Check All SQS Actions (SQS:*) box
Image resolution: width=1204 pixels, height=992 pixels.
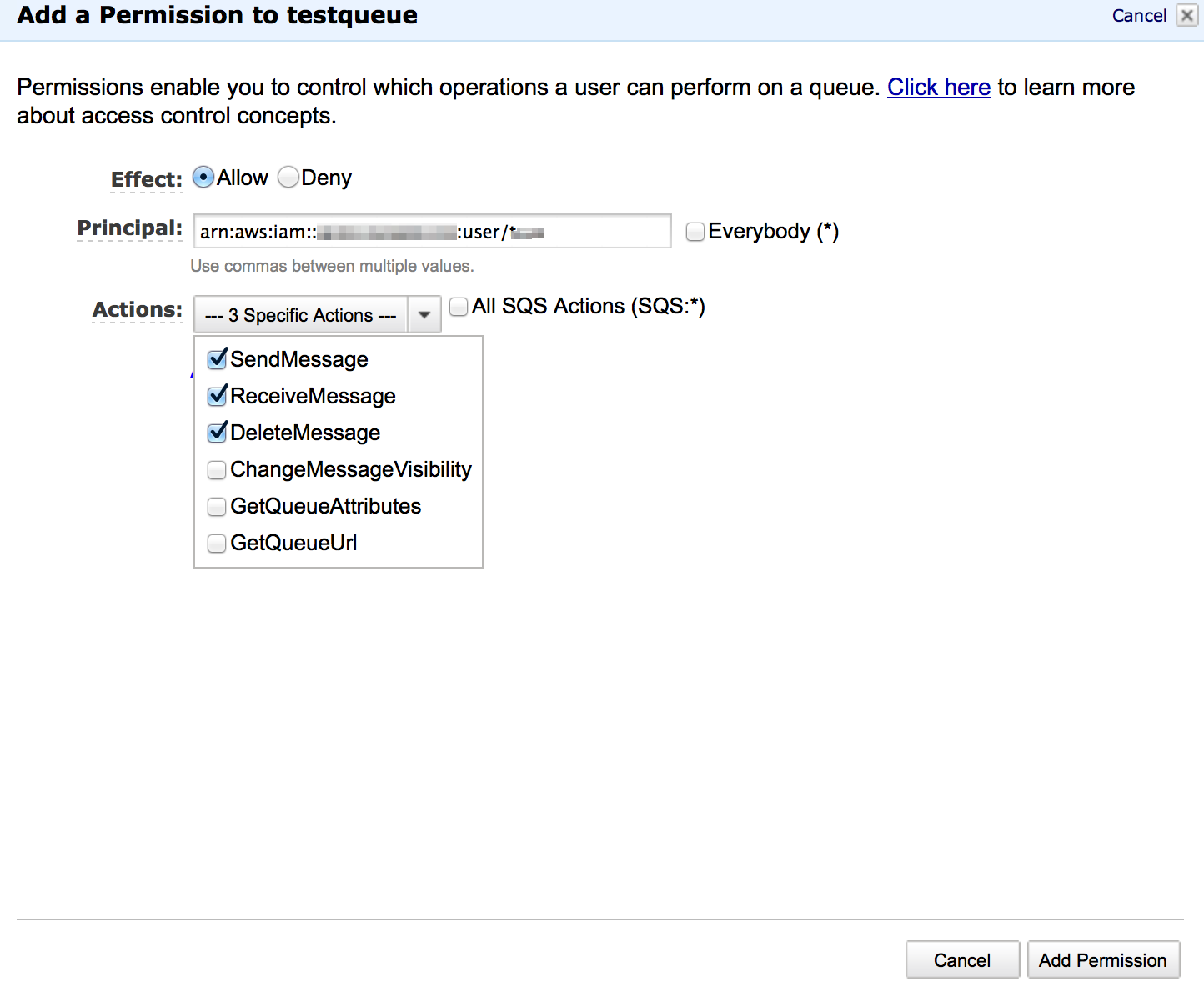(459, 307)
